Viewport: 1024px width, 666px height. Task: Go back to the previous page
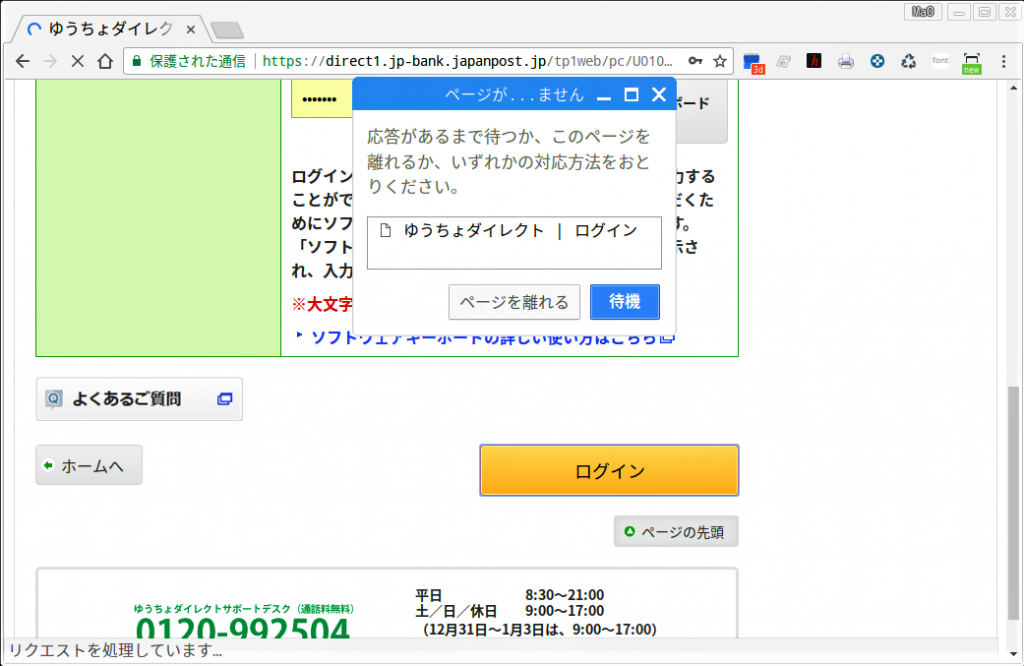point(22,61)
